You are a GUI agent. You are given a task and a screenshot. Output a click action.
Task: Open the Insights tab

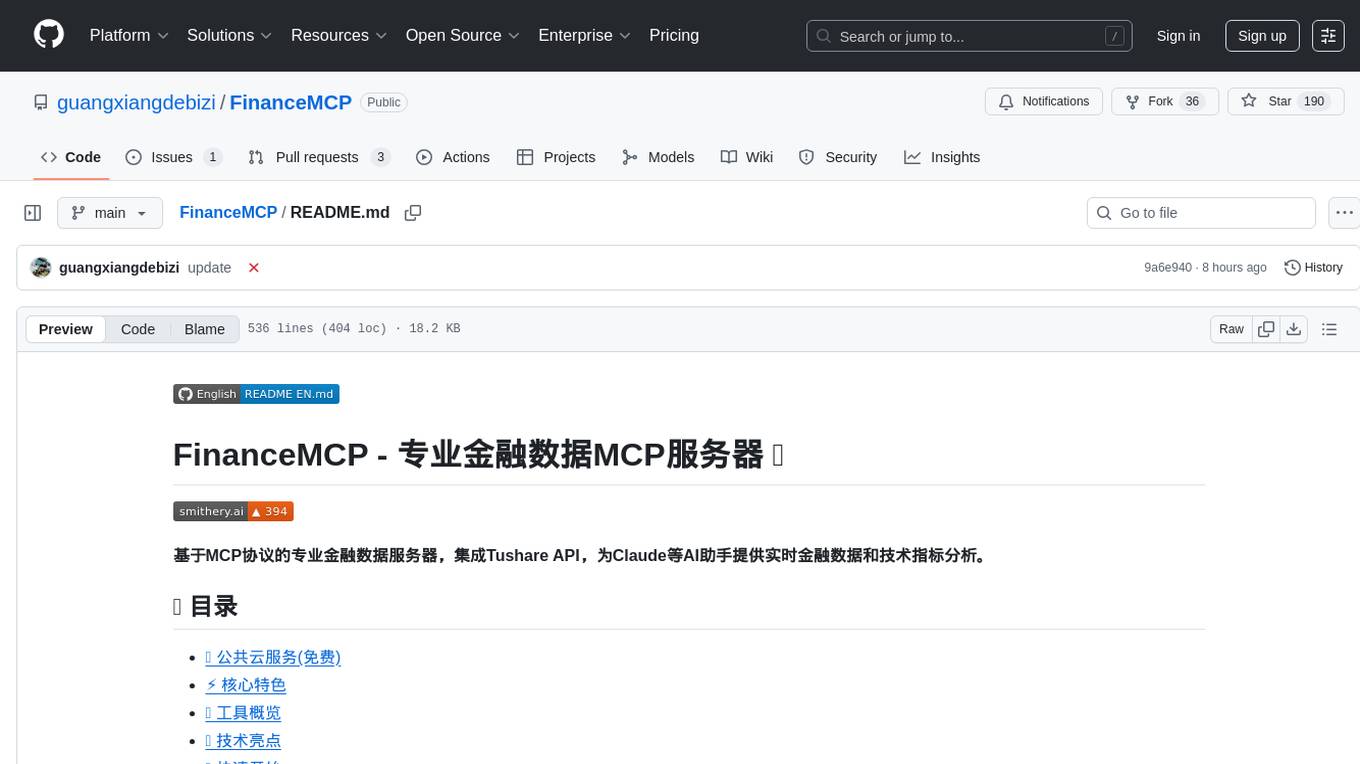pyautogui.click(x=942, y=157)
